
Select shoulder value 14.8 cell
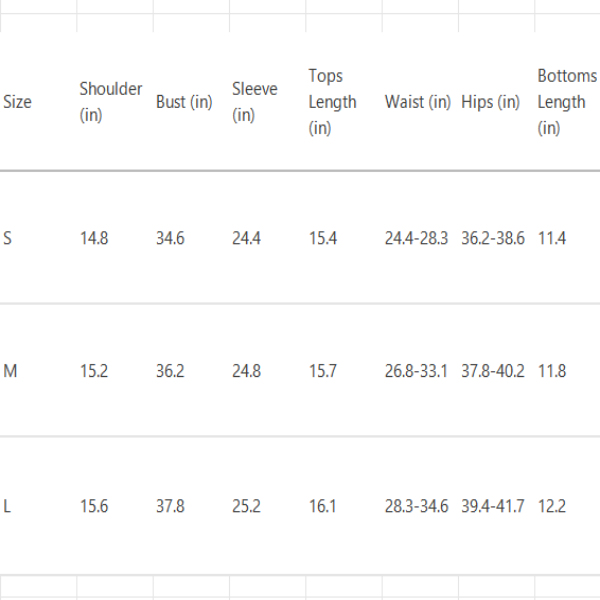click(x=94, y=238)
